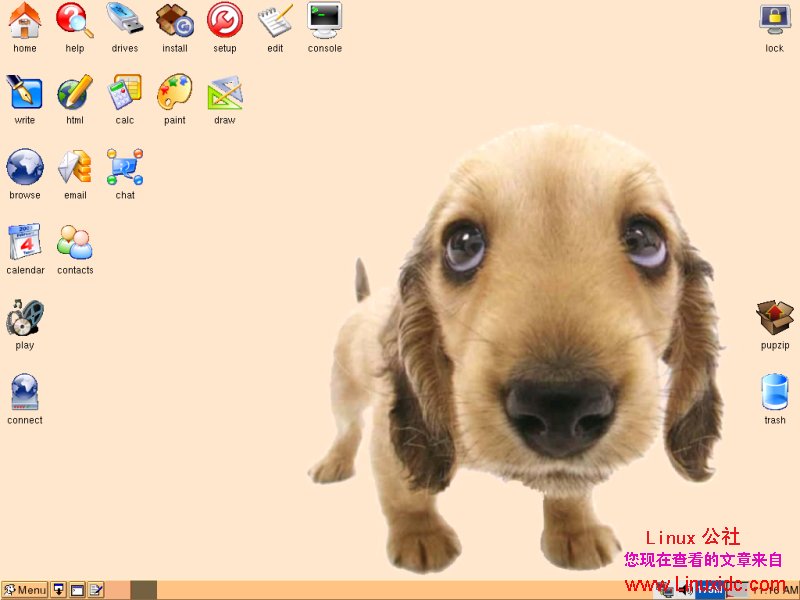800x600 pixels.
Task: Open the draw vector editor
Action: click(224, 95)
